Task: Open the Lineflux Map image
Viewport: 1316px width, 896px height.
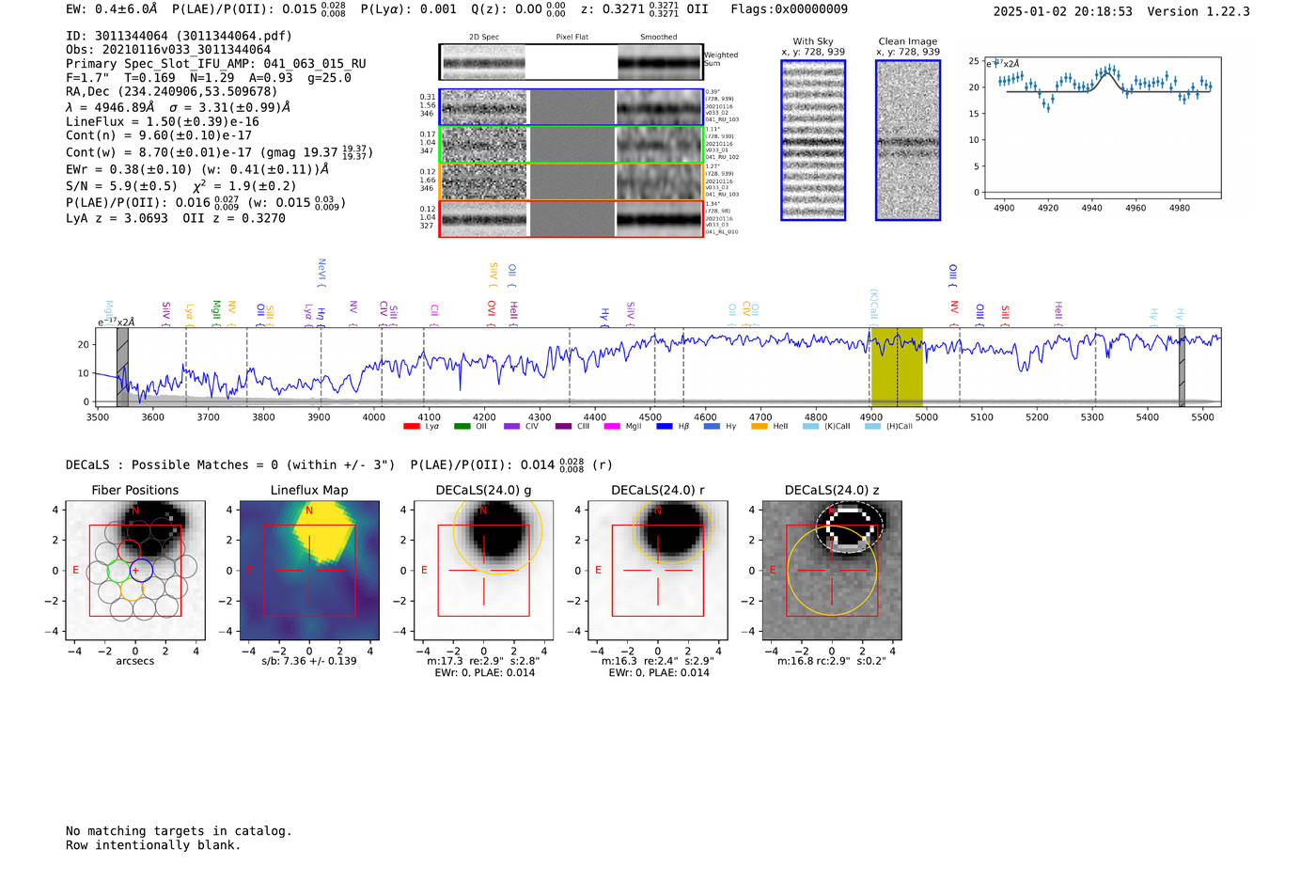Action: pos(309,570)
